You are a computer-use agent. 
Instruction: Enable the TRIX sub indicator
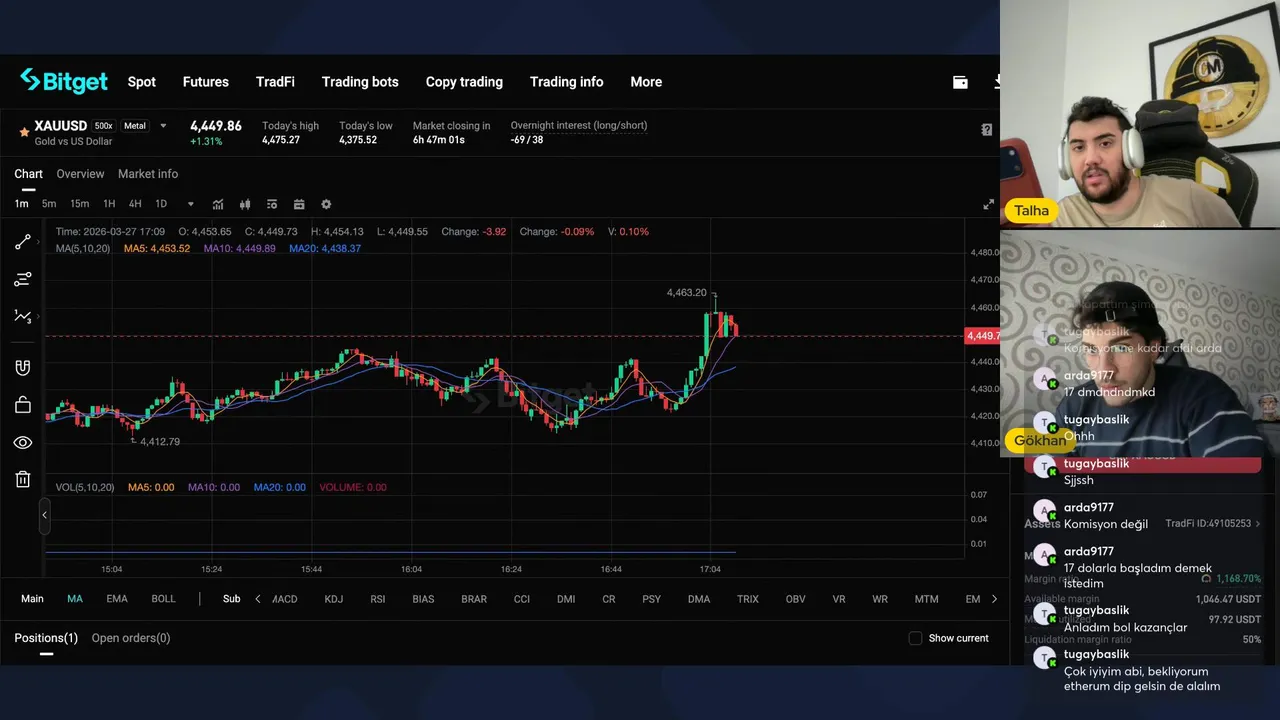(748, 599)
